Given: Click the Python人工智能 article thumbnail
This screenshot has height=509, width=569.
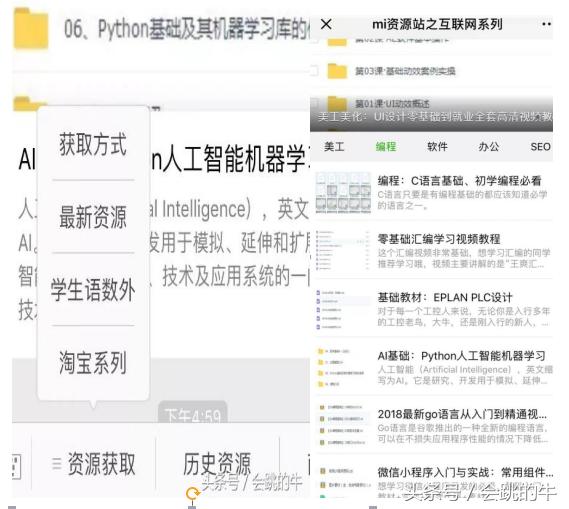Looking at the screenshot, I should (343, 368).
